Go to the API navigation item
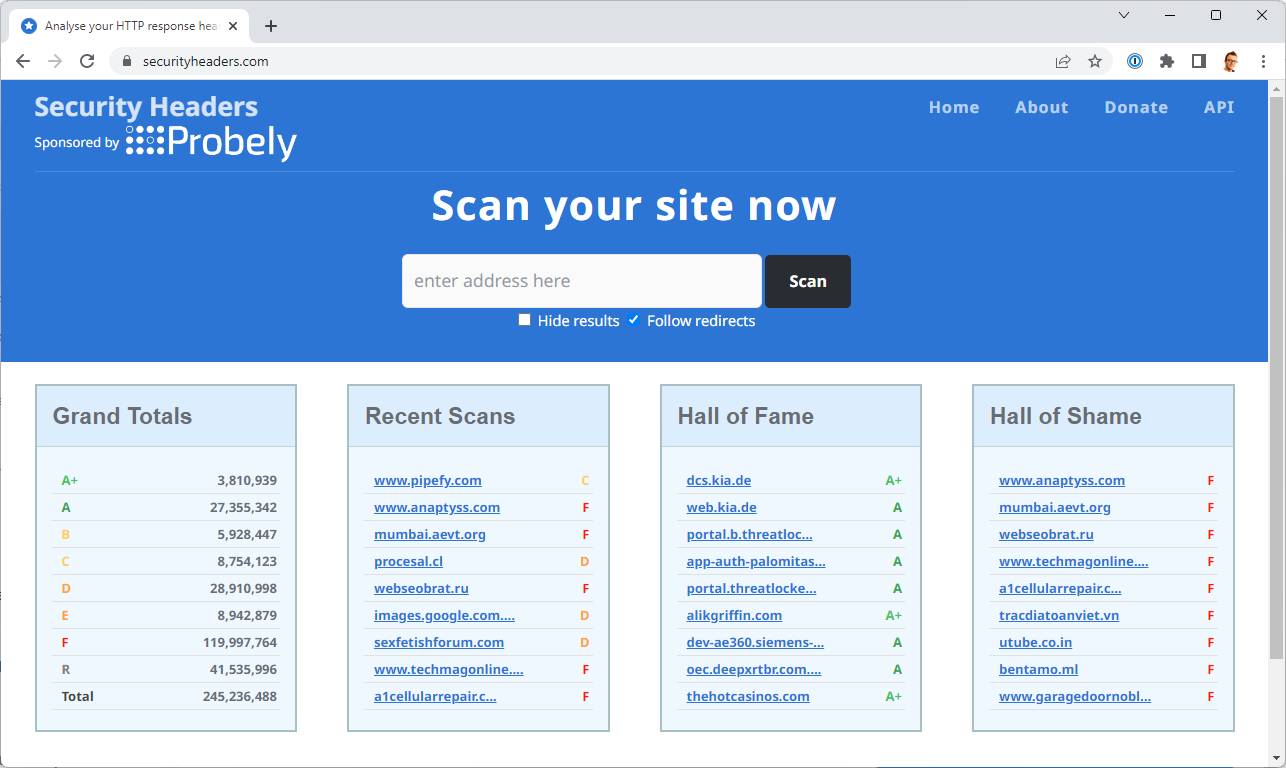Image resolution: width=1286 pixels, height=768 pixels. 1218,107
